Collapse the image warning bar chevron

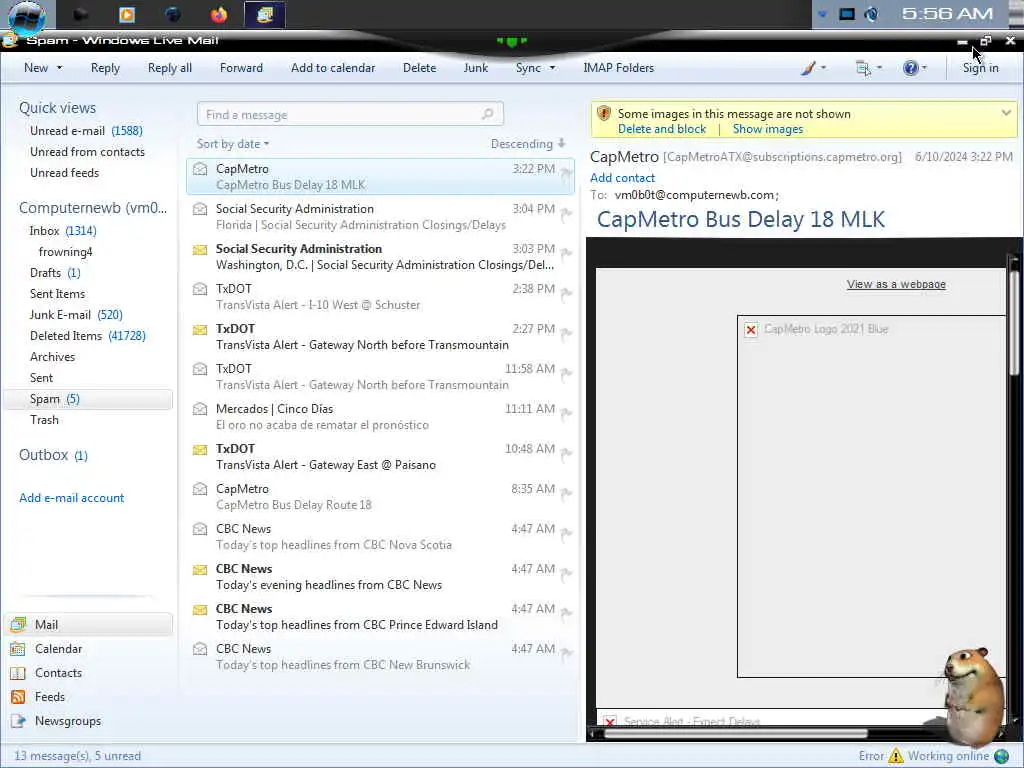point(1006,113)
